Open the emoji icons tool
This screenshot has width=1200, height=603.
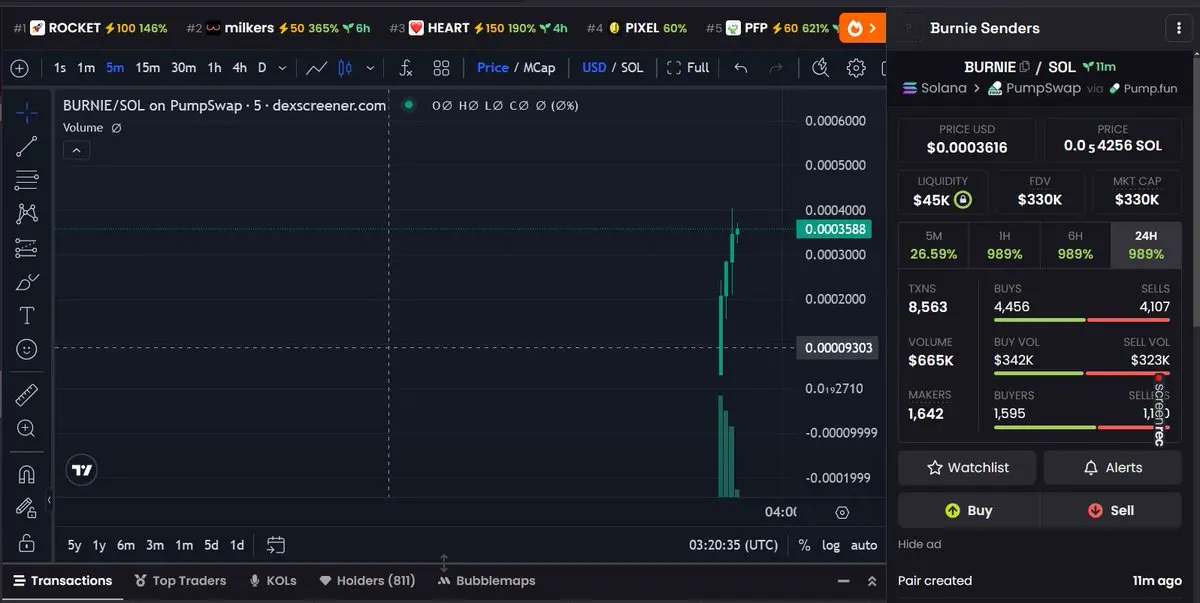pos(27,349)
